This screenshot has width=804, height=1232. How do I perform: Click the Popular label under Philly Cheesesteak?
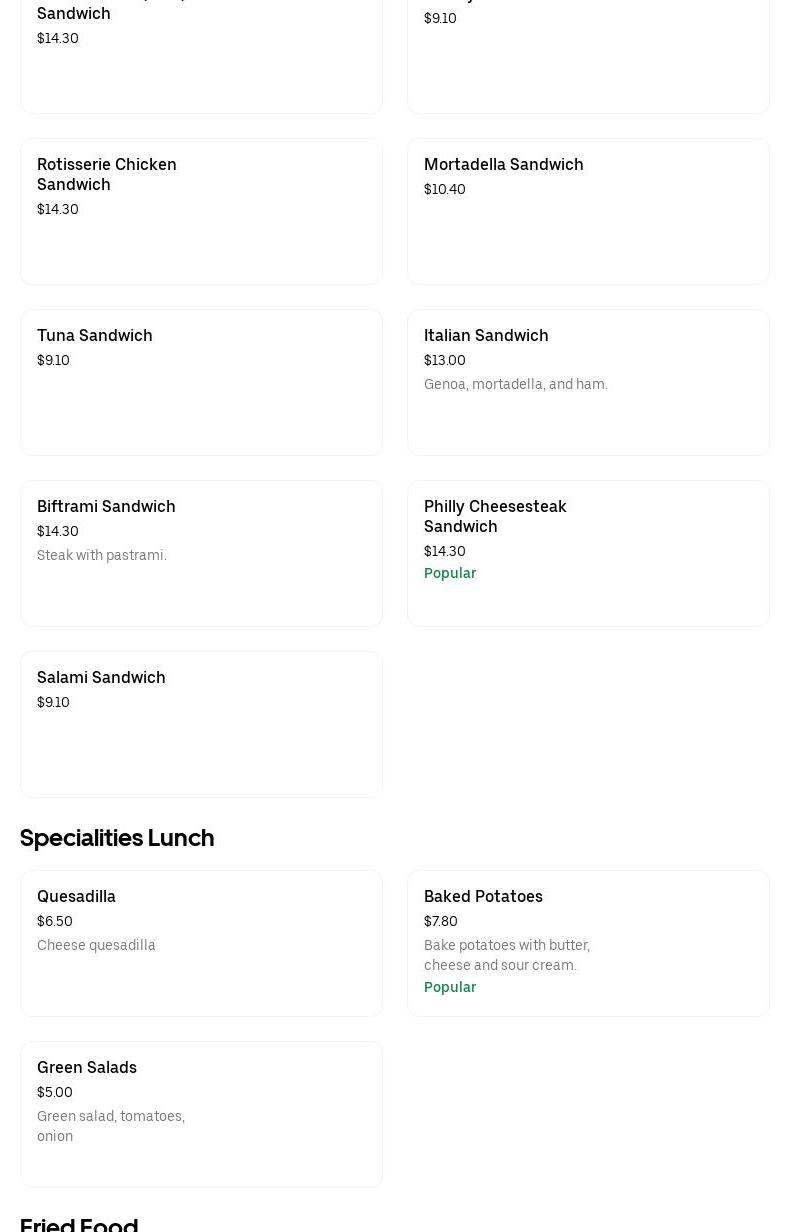(x=450, y=573)
